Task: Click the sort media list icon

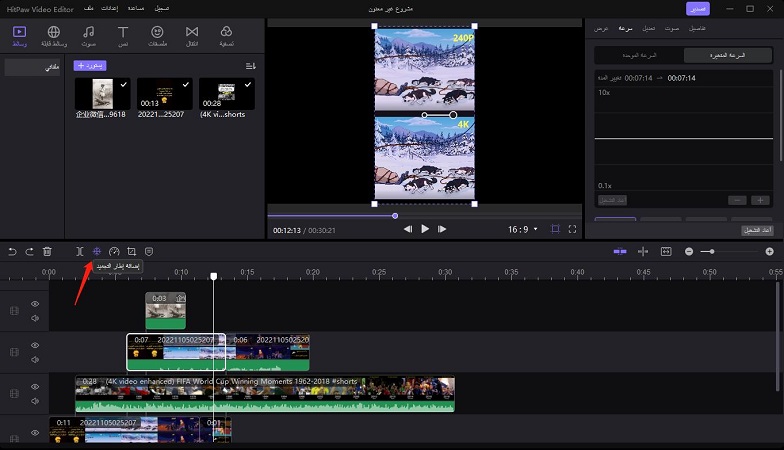Action: [x=250, y=66]
